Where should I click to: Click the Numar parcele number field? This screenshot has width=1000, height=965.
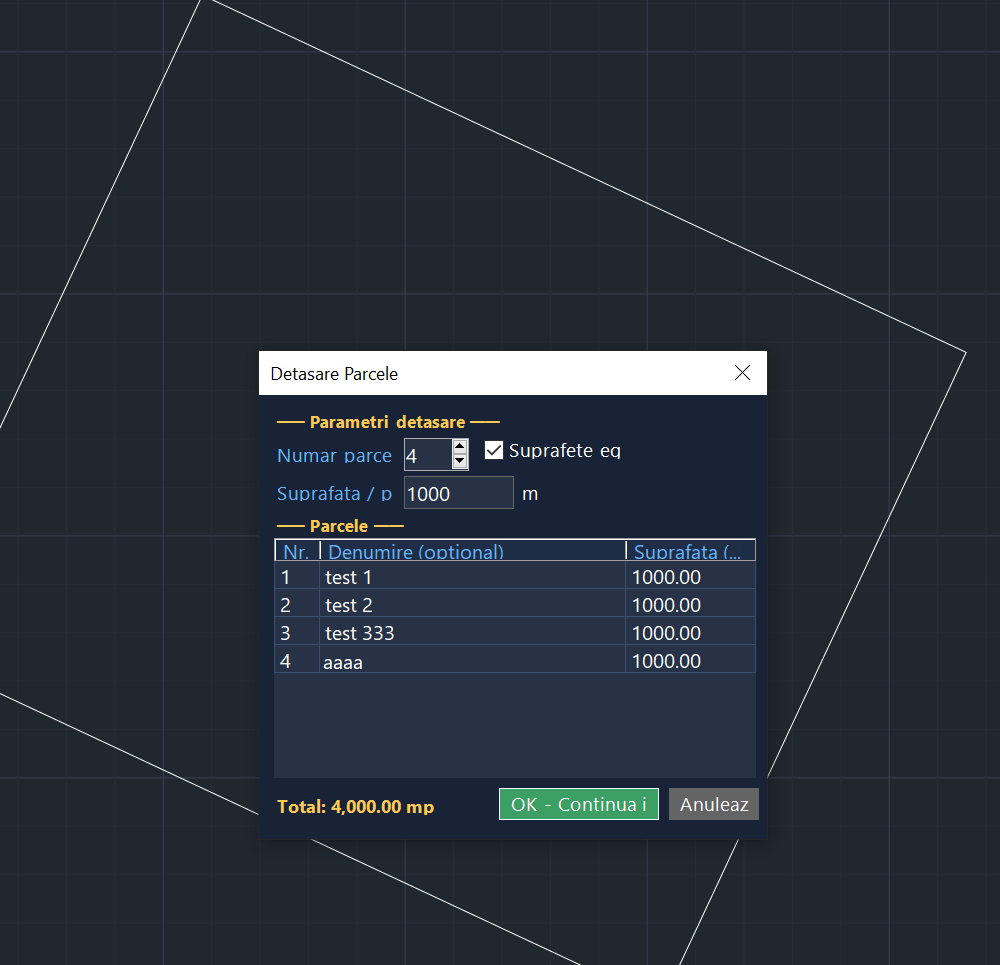pos(427,455)
